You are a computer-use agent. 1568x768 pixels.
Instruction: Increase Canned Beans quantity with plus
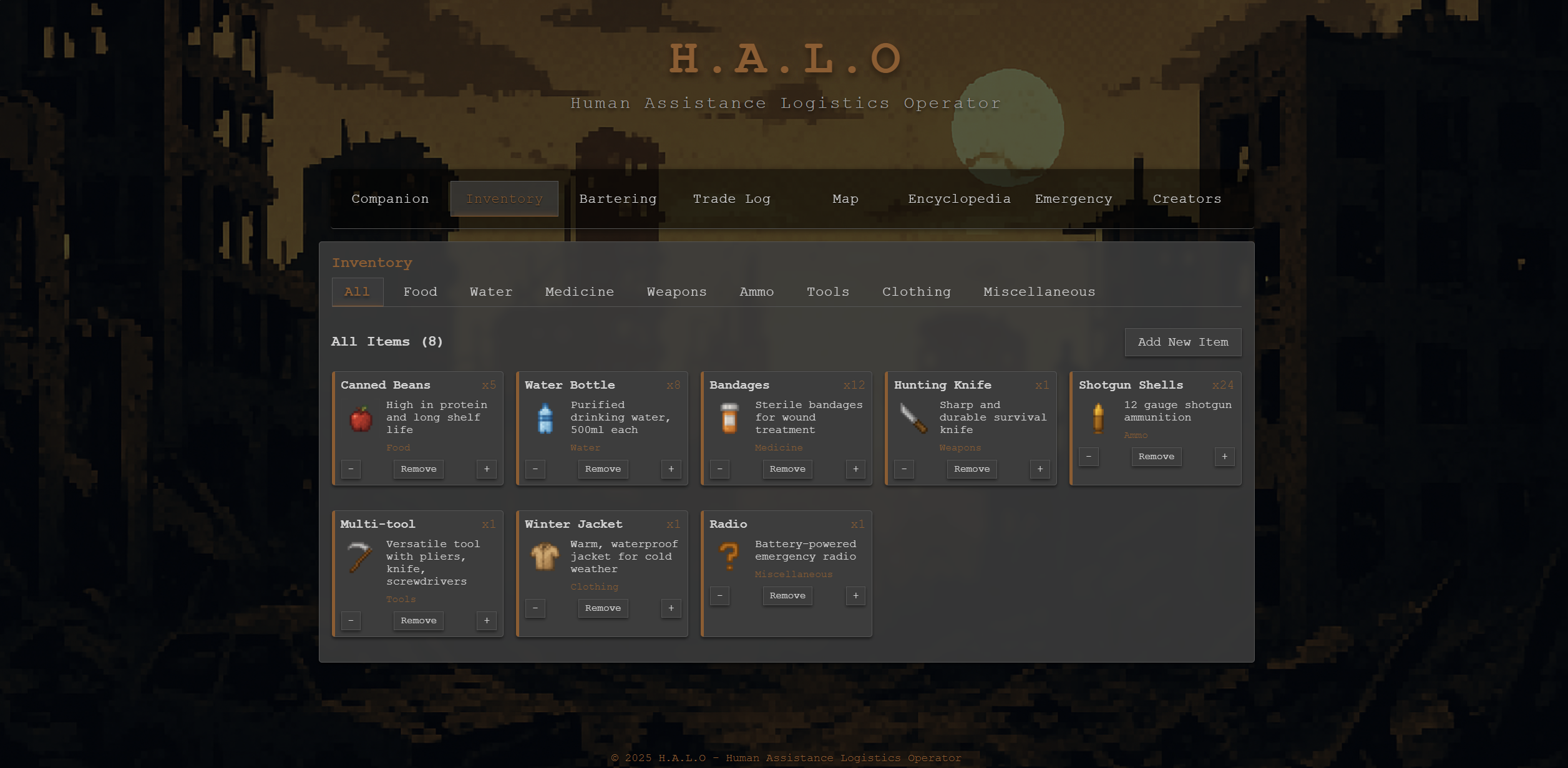pyautogui.click(x=487, y=469)
